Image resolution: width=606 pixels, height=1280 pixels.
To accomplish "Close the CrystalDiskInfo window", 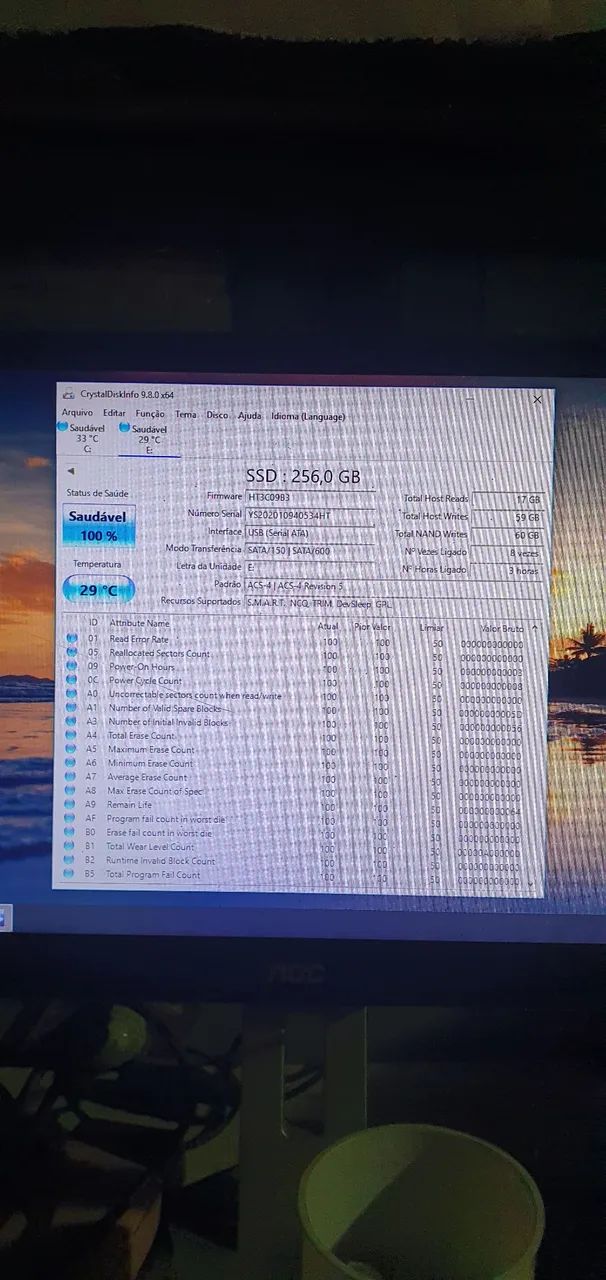I will [x=537, y=399].
